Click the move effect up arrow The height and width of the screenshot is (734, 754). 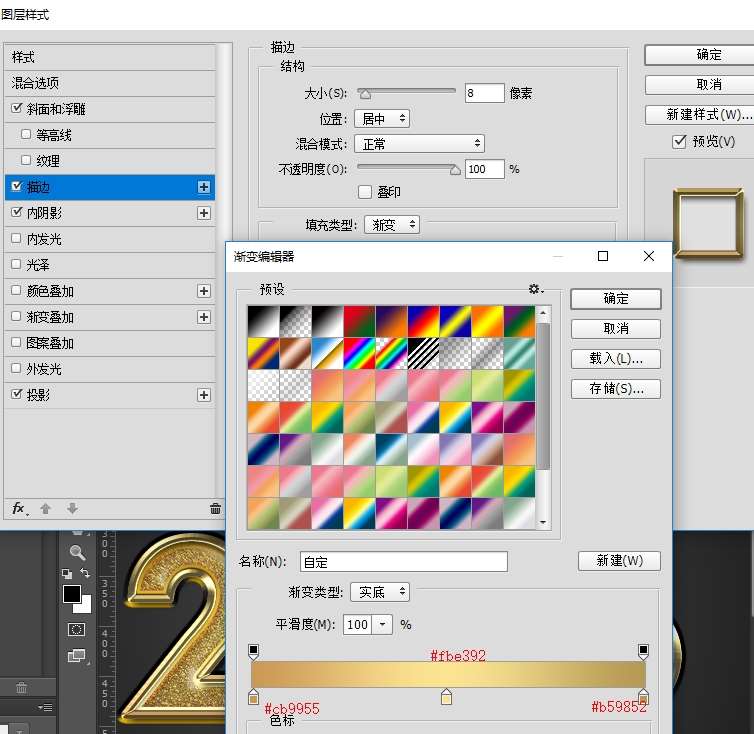(45, 508)
